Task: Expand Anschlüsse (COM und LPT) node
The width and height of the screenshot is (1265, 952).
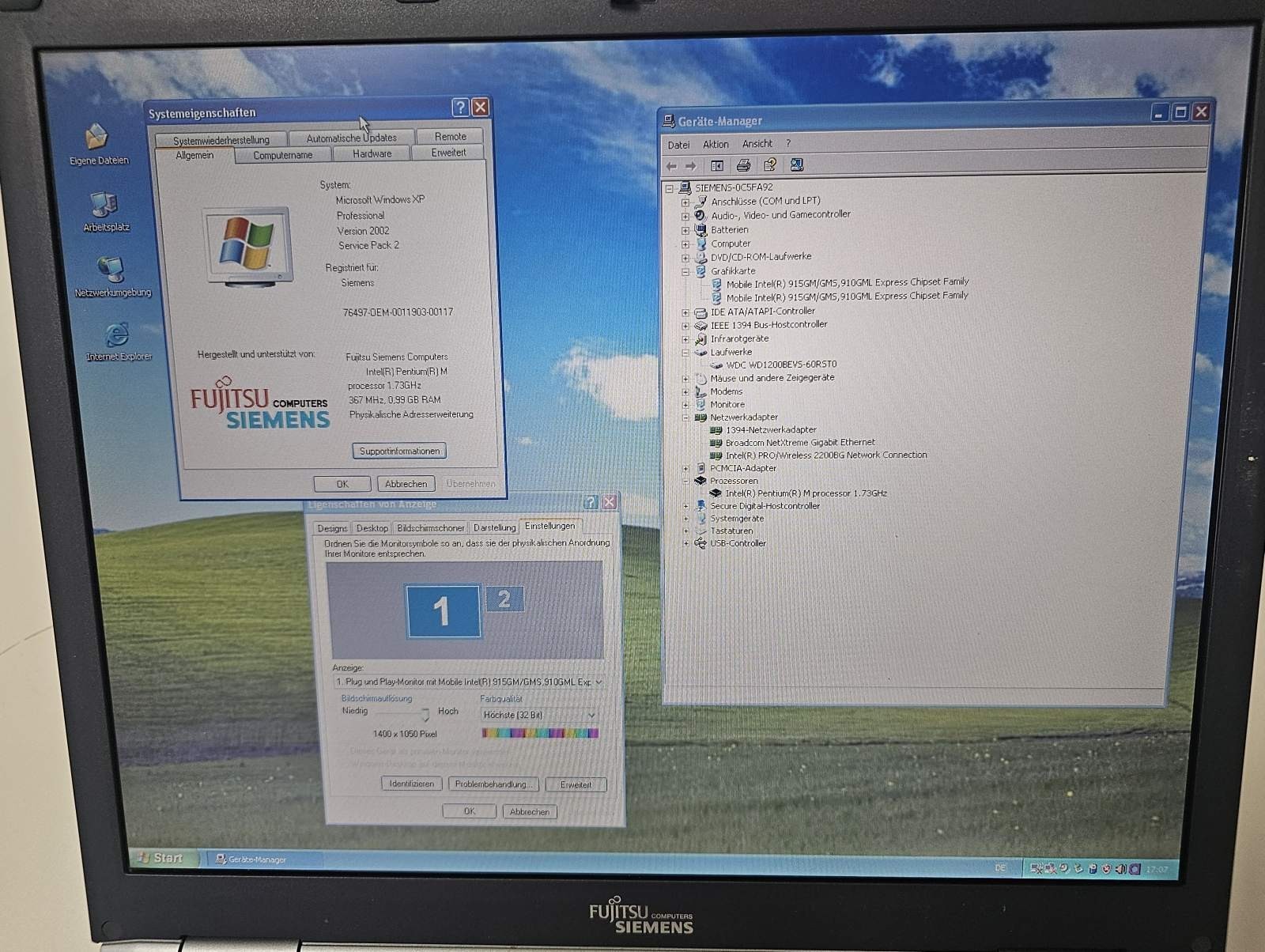Action: [x=685, y=202]
